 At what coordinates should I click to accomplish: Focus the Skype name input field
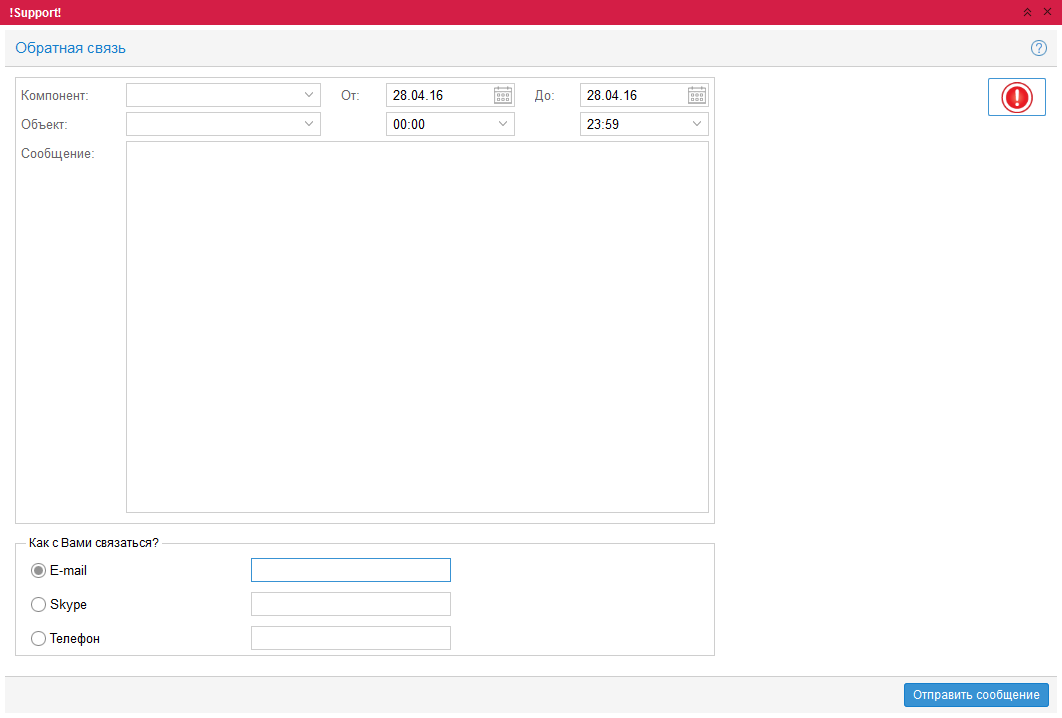tap(350, 604)
